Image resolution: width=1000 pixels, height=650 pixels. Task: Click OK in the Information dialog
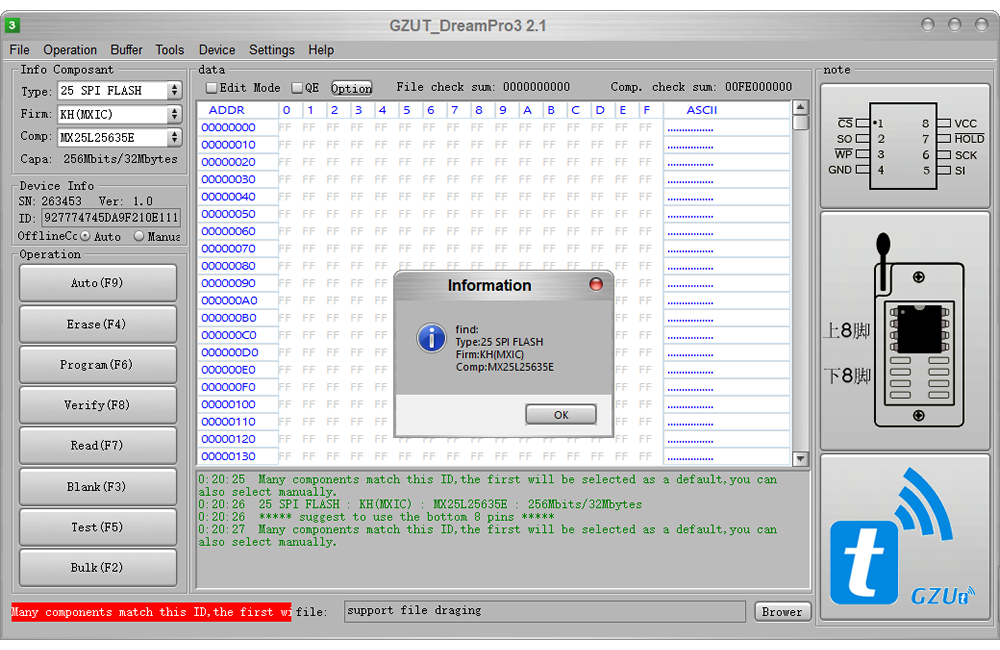pyautogui.click(x=560, y=414)
